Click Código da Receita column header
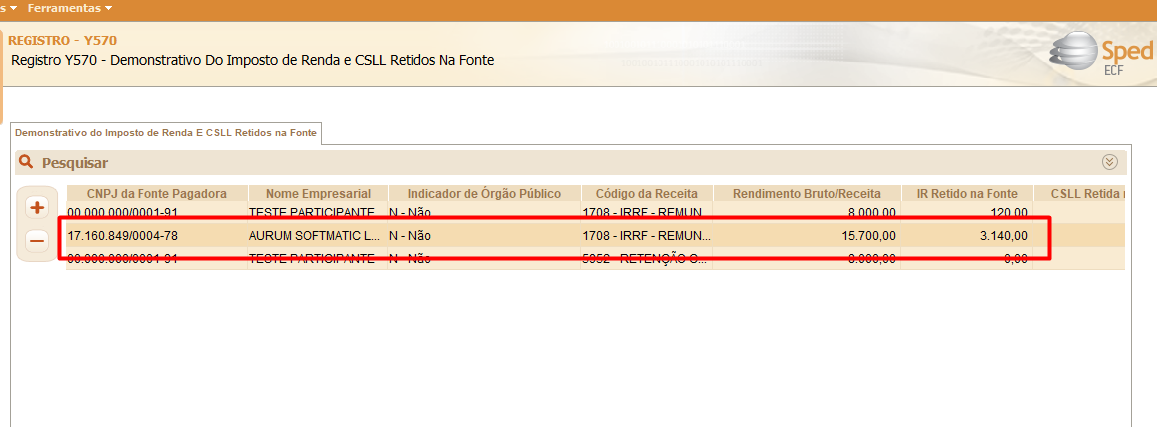The width and height of the screenshot is (1157, 427). coord(647,193)
